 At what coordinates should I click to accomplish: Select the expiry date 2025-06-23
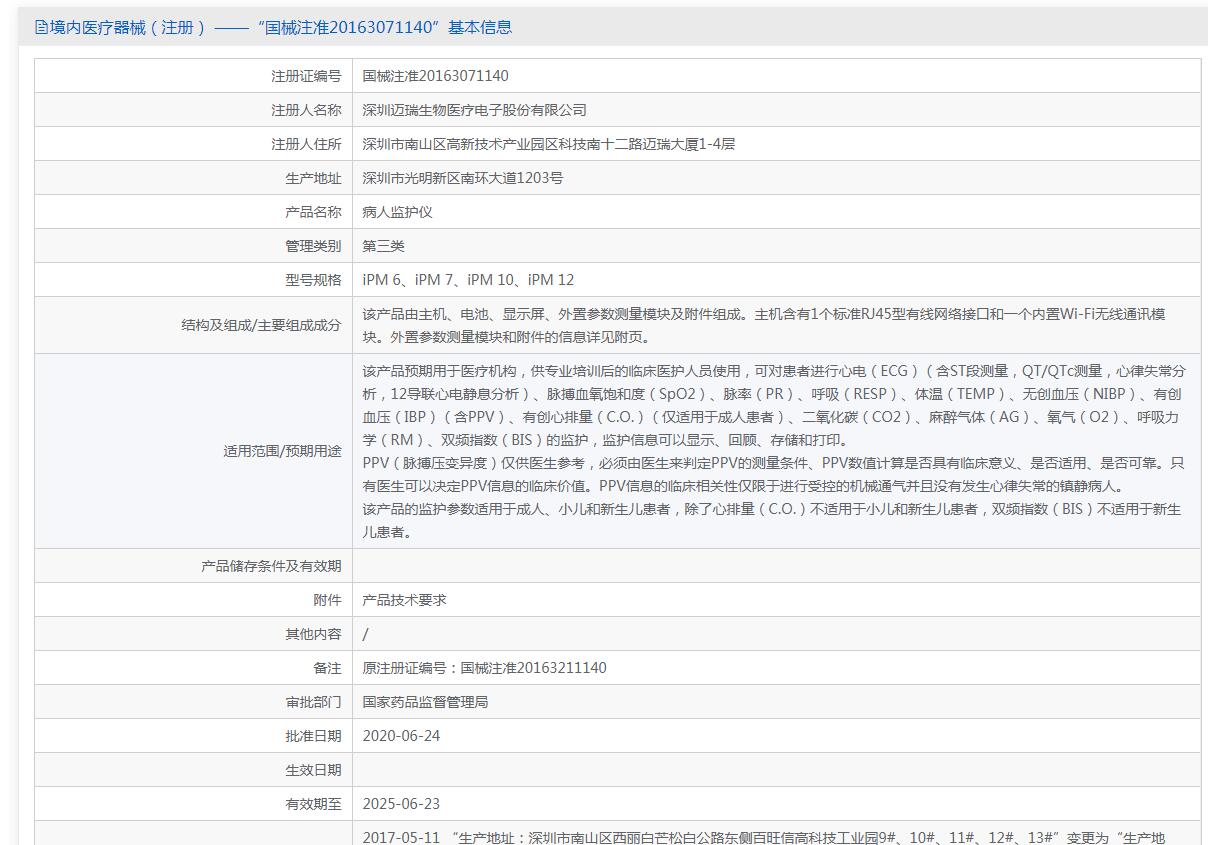pos(401,804)
